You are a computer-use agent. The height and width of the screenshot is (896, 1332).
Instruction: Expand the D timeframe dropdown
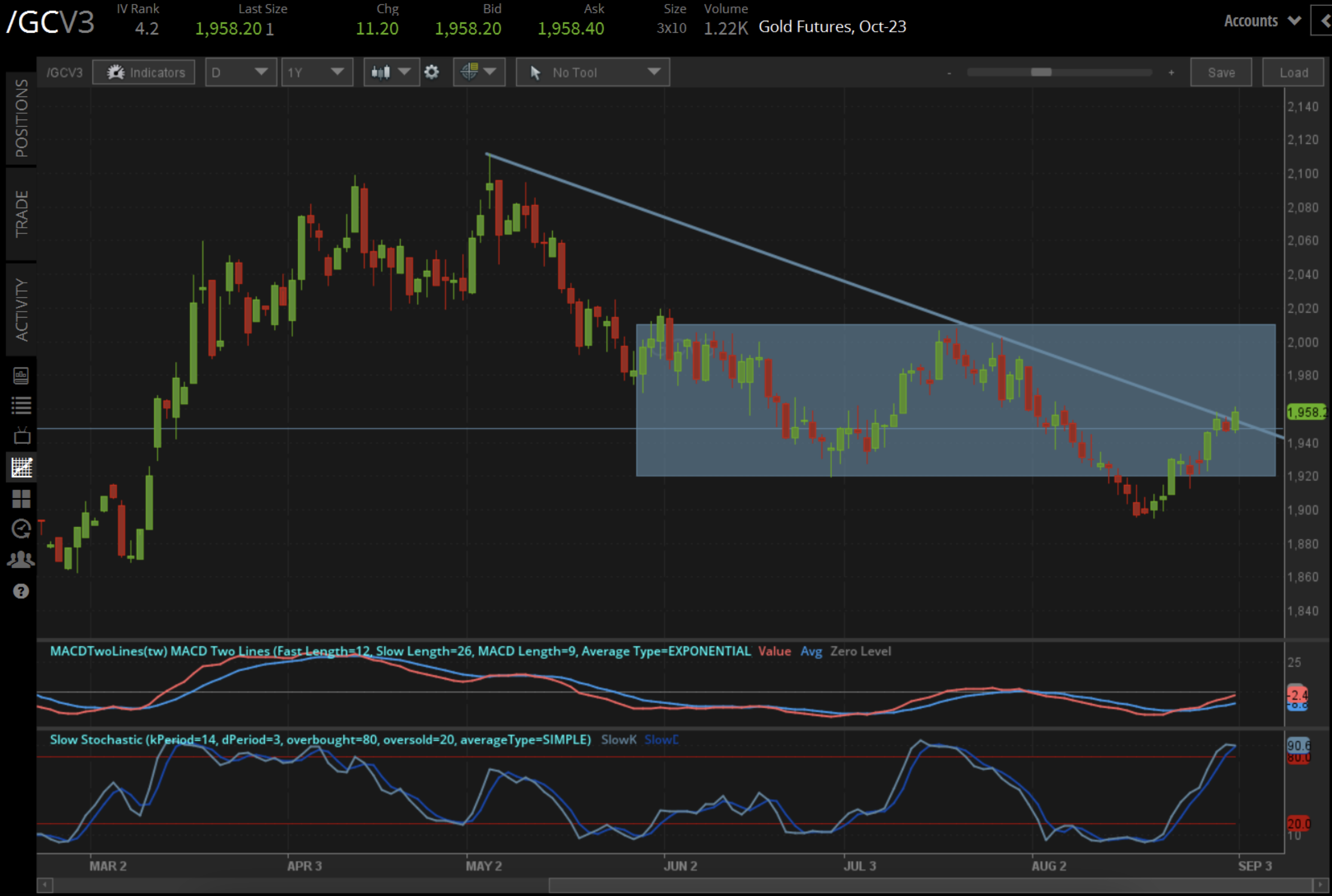tap(241, 72)
